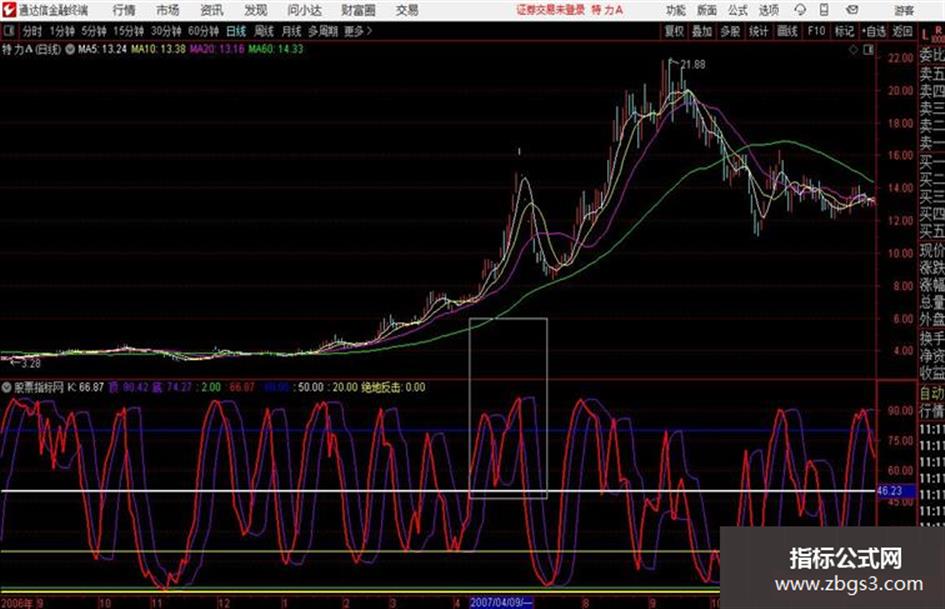Open the 发现 menu

click(x=256, y=10)
